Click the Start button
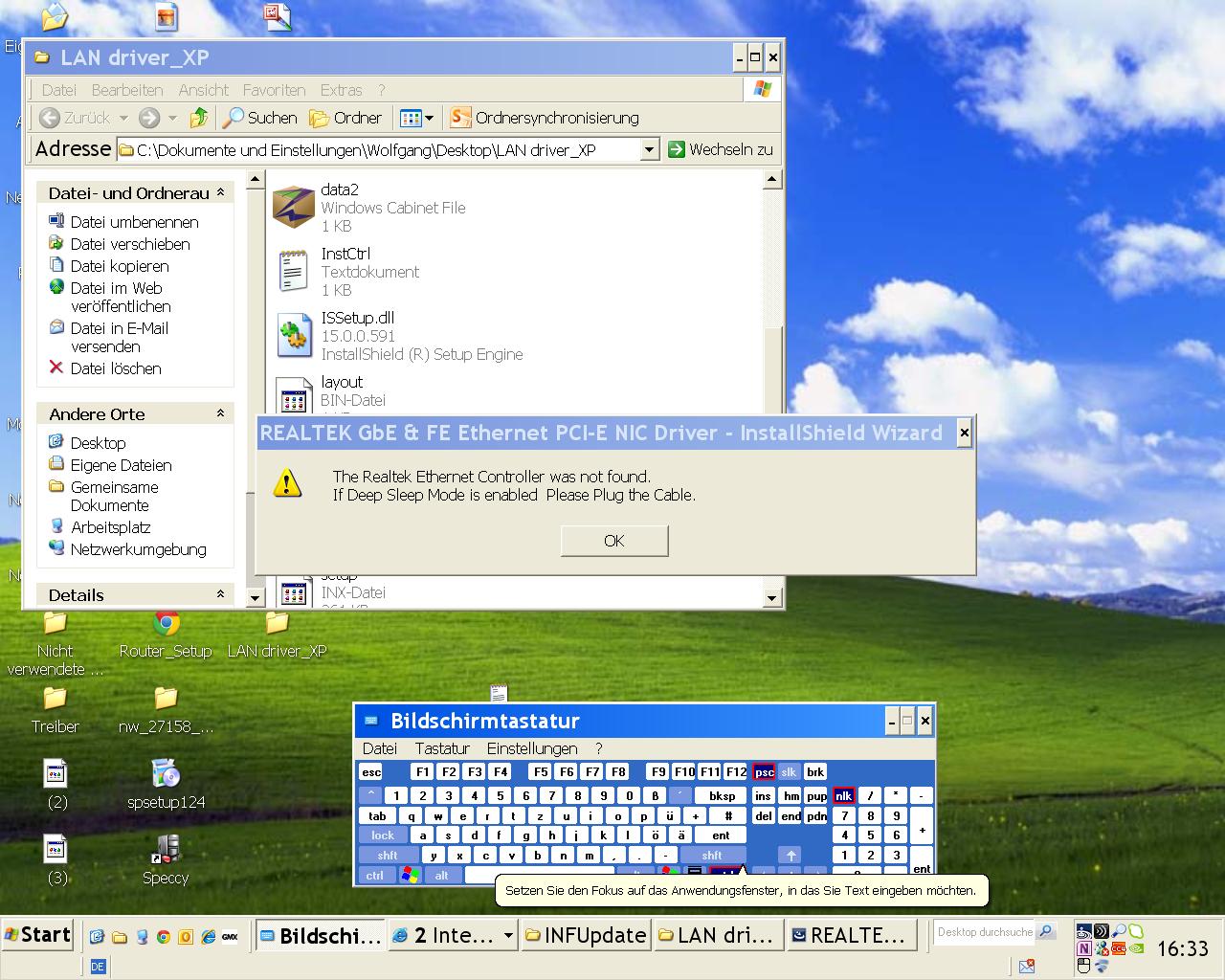The image size is (1225, 980). 38,935
